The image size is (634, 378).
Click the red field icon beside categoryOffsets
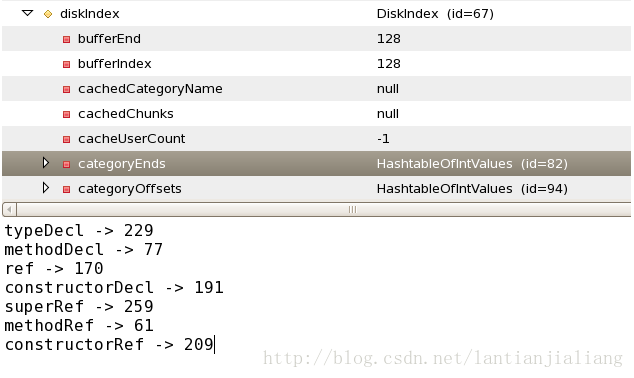coord(66,190)
